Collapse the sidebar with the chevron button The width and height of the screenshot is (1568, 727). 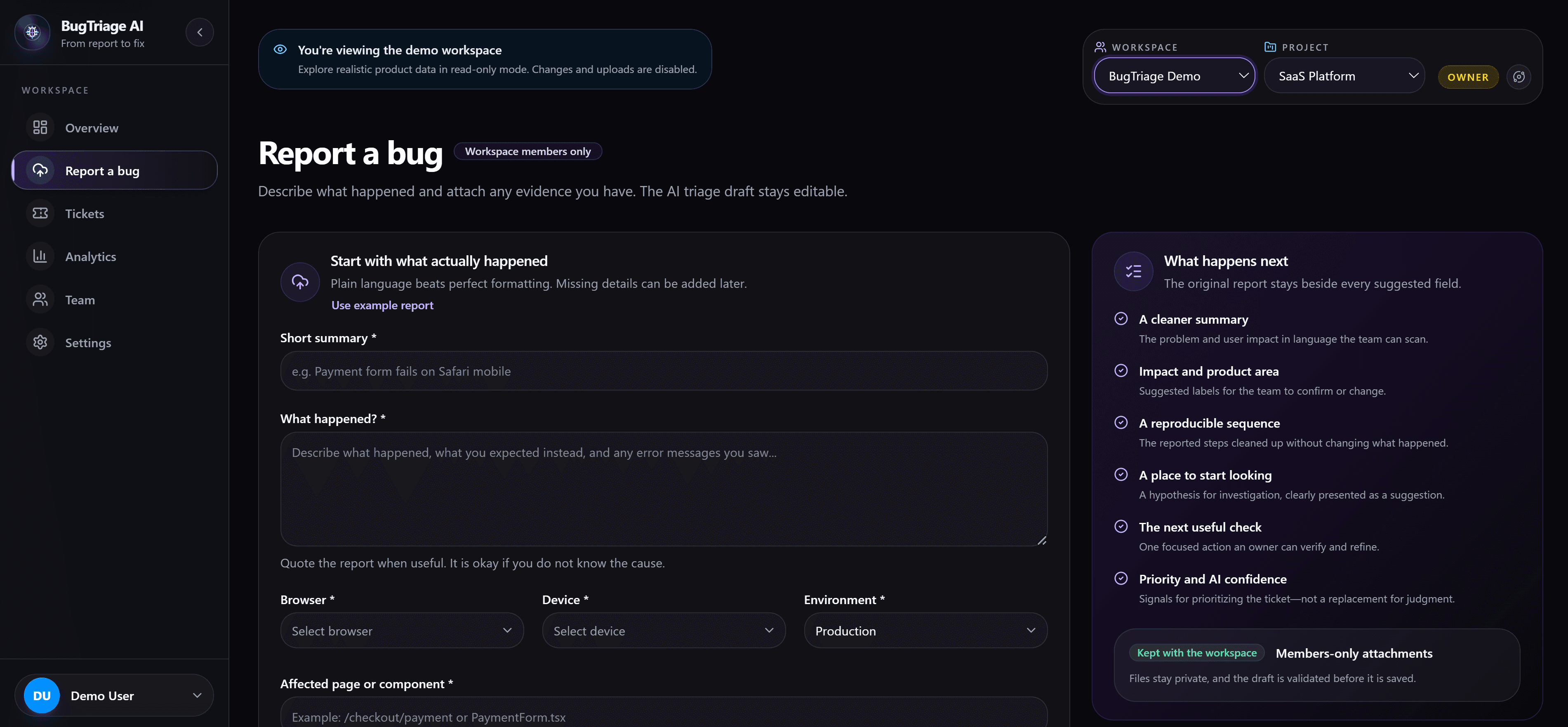click(x=200, y=32)
